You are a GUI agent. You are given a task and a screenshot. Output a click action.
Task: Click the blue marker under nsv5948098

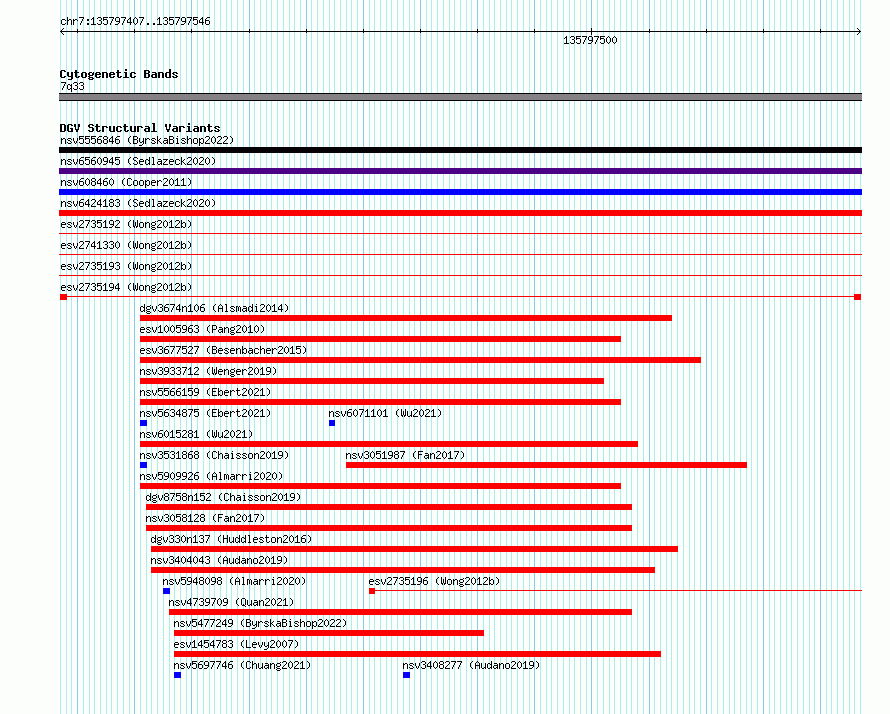coord(166,591)
